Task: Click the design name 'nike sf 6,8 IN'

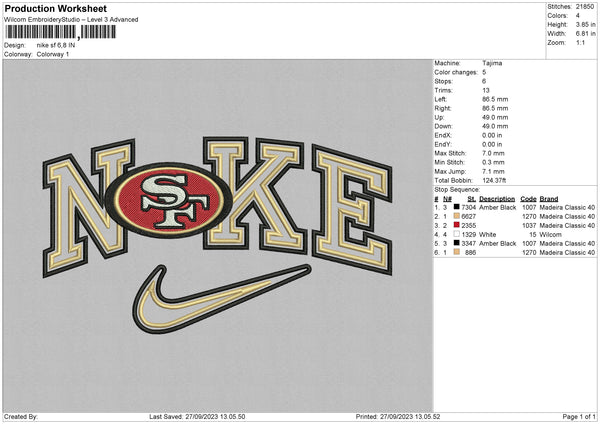Action: point(56,45)
